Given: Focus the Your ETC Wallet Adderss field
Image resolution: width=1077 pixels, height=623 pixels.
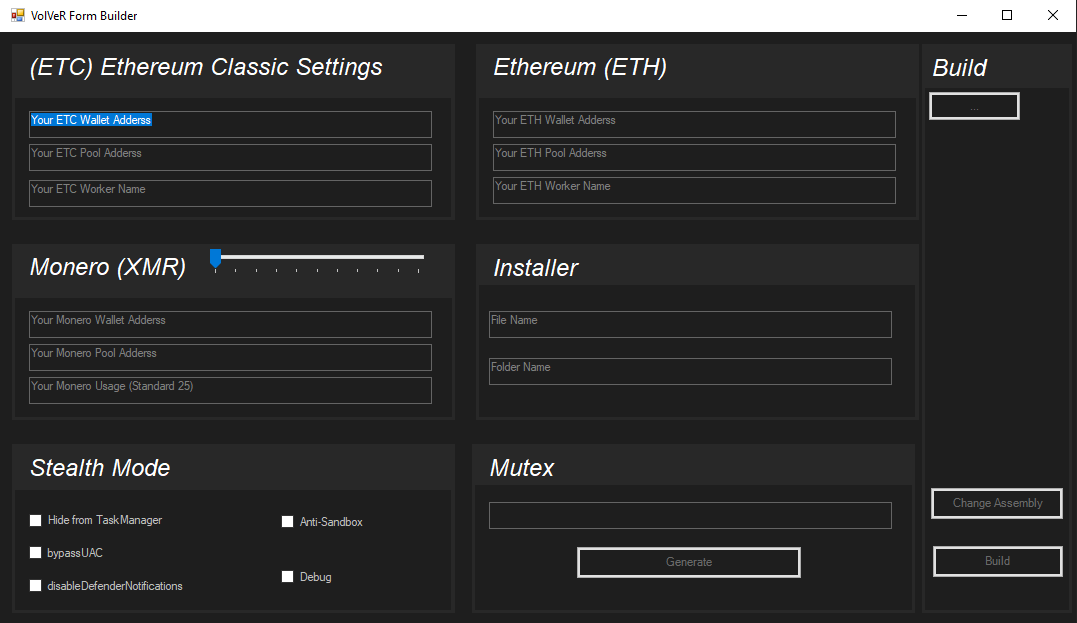Looking at the screenshot, I should (230, 124).
